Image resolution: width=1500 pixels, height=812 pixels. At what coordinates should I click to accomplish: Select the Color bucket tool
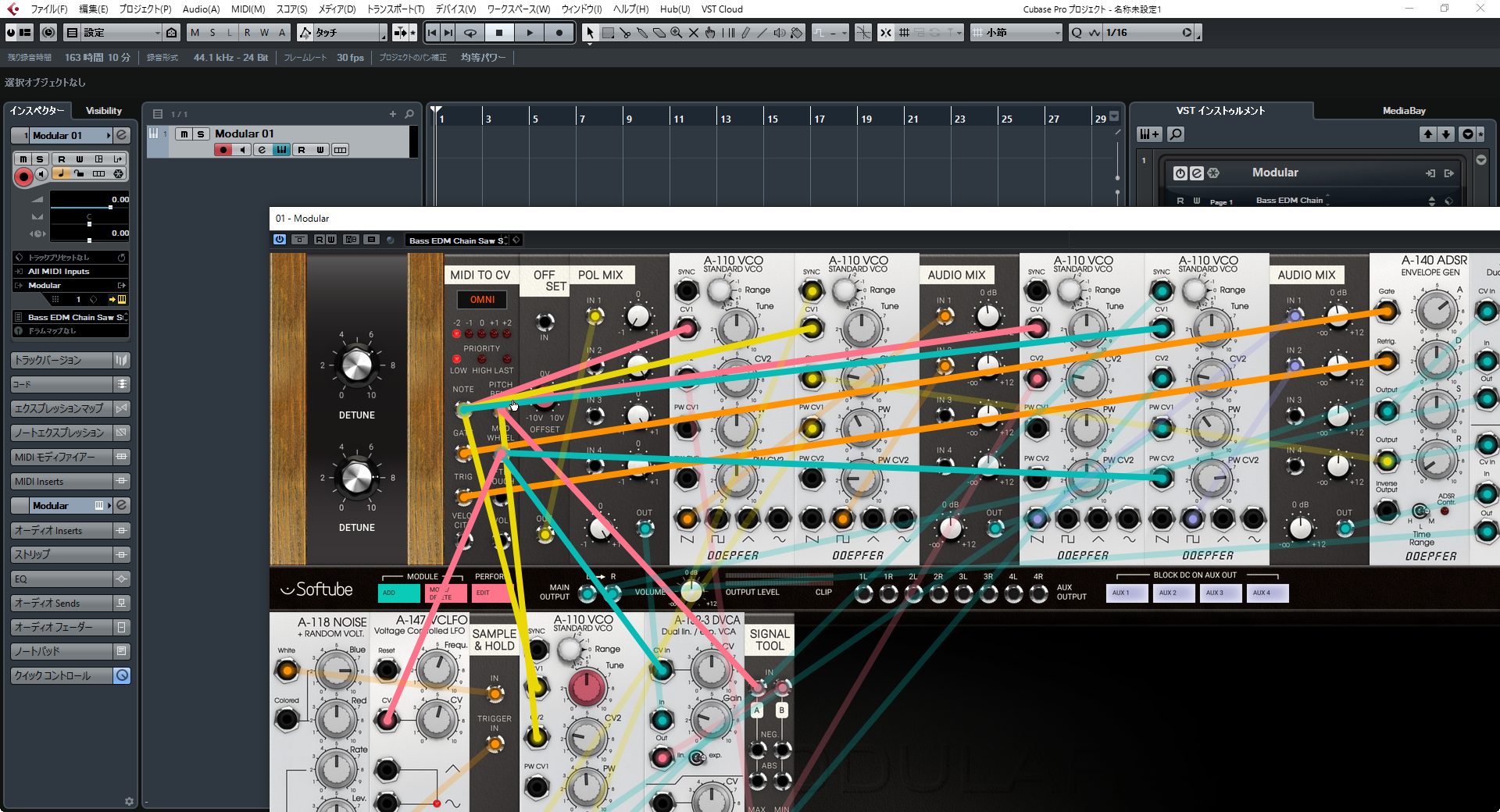[797, 33]
